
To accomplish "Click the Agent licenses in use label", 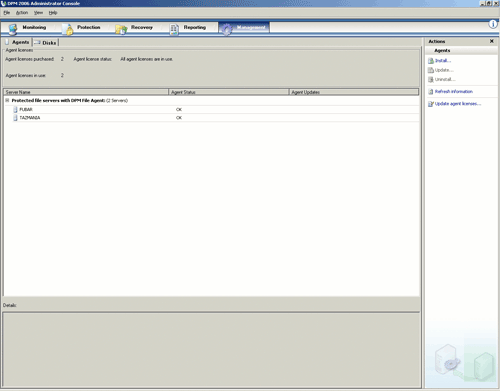I will (25, 75).
